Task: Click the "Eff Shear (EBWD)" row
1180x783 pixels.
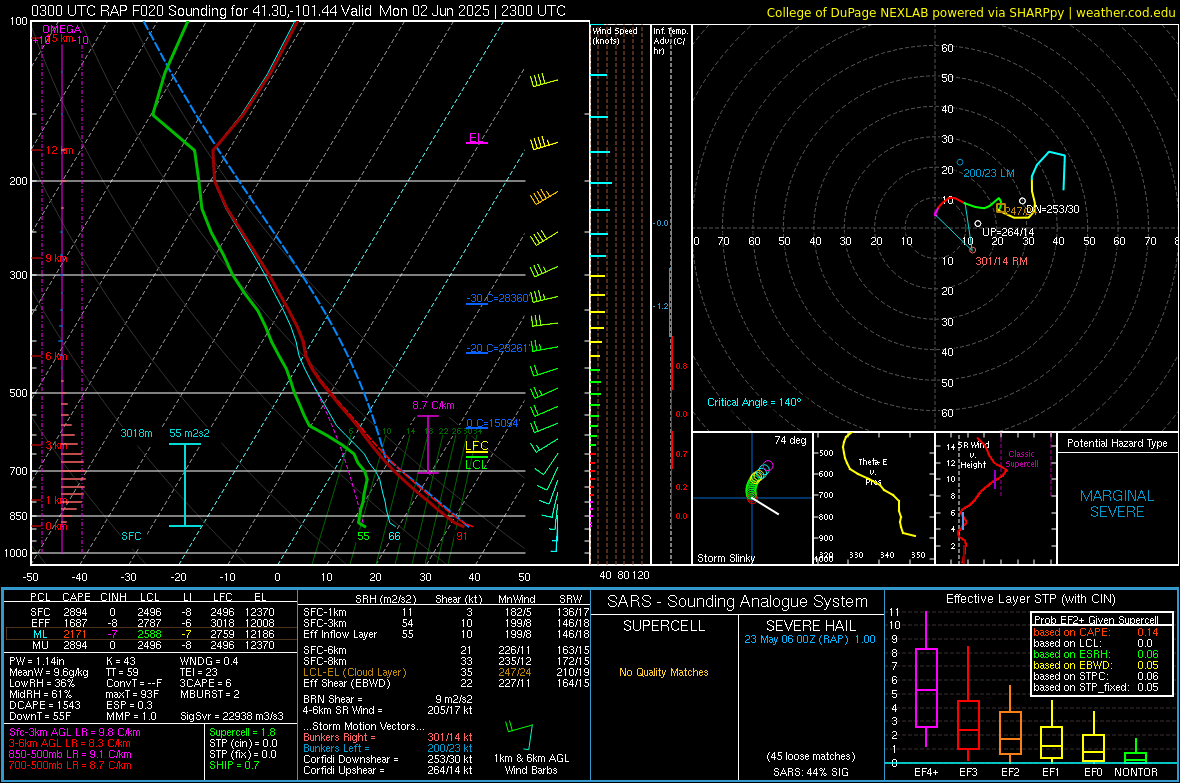Action: point(446,684)
